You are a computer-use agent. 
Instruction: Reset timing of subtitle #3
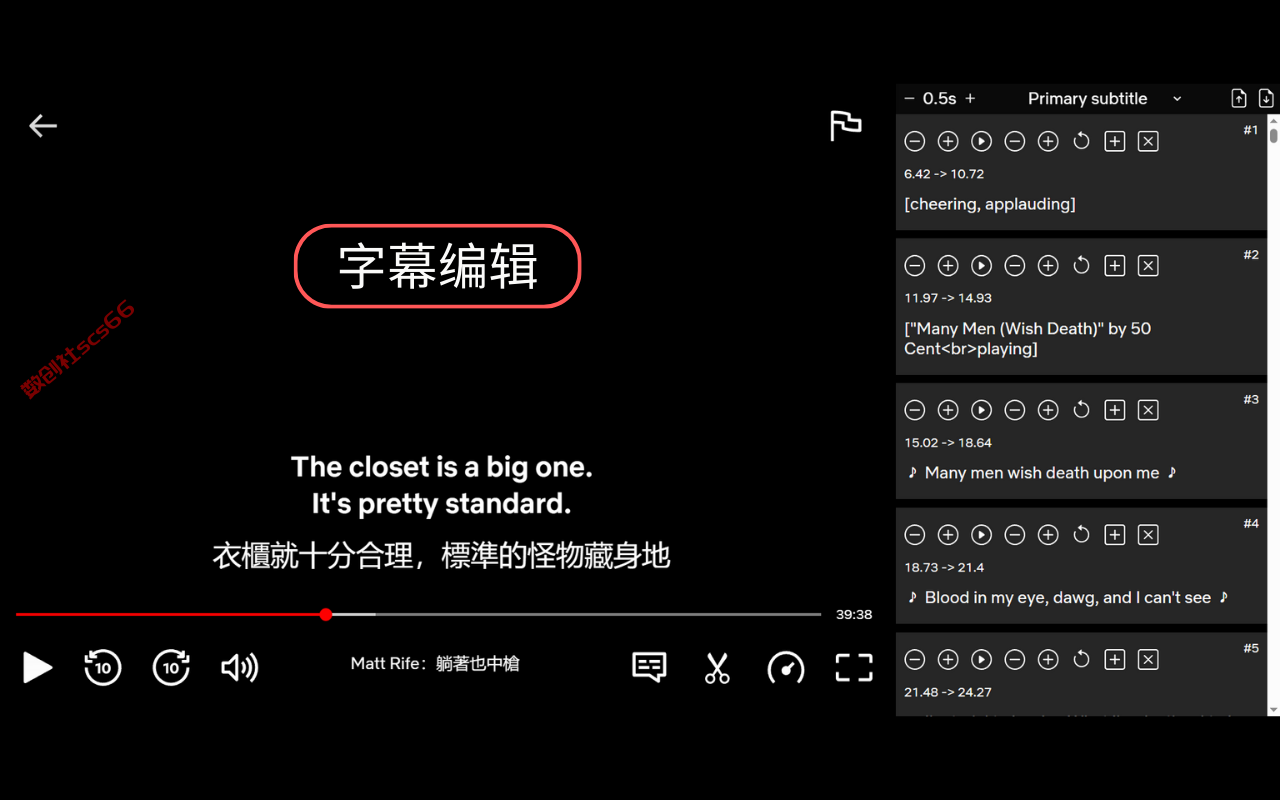tap(1081, 410)
